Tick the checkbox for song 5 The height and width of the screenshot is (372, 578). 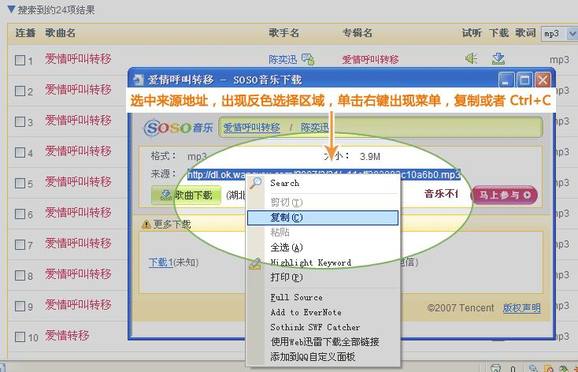pyautogui.click(x=20, y=183)
